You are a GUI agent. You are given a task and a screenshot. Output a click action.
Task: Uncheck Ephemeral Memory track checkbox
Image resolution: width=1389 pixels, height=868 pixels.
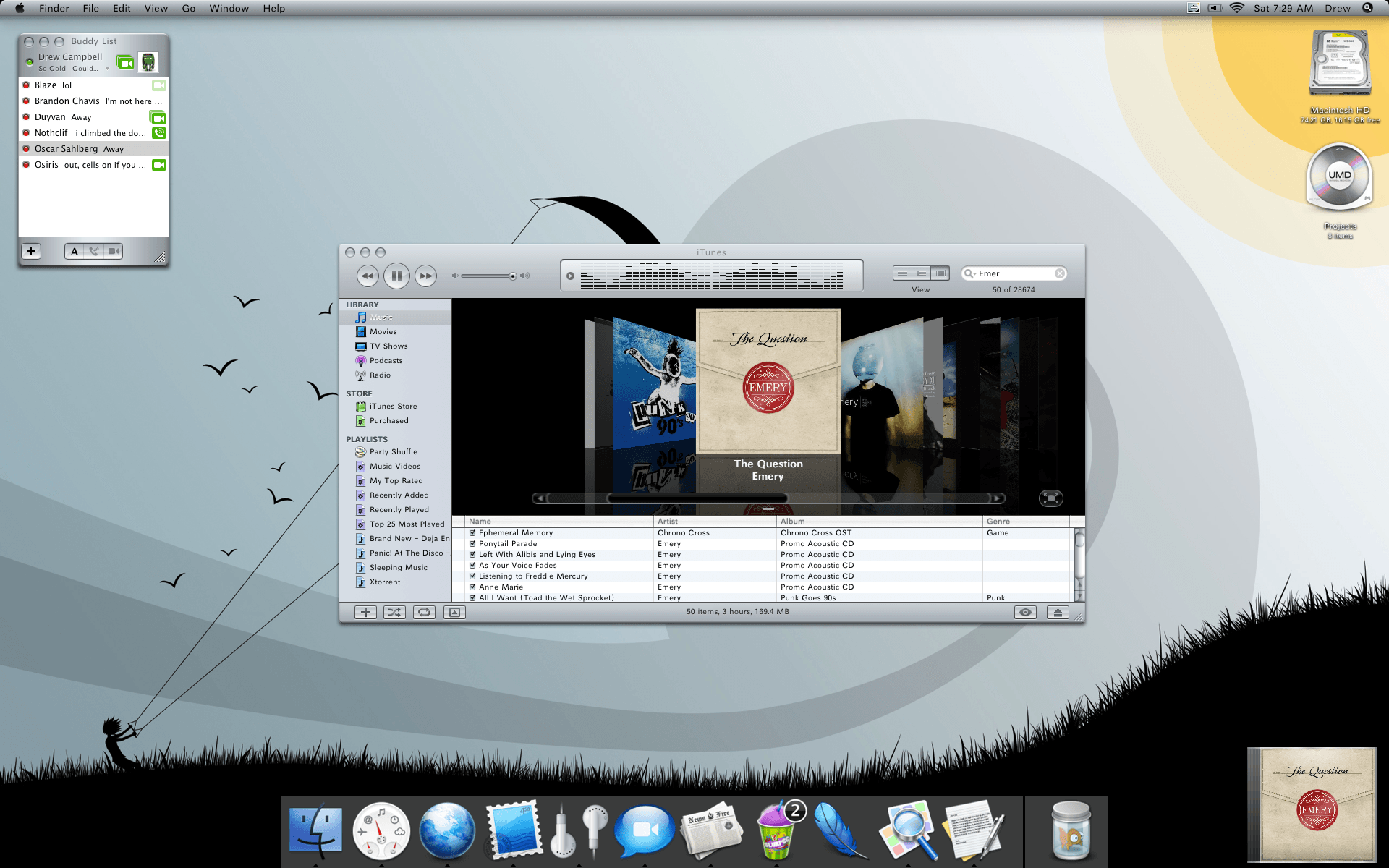coord(472,533)
